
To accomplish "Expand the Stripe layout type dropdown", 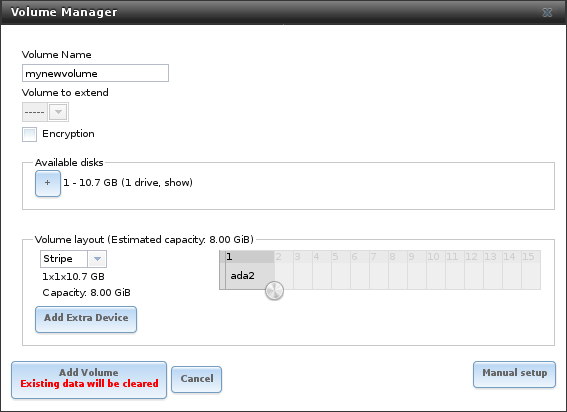I will click(73, 259).
